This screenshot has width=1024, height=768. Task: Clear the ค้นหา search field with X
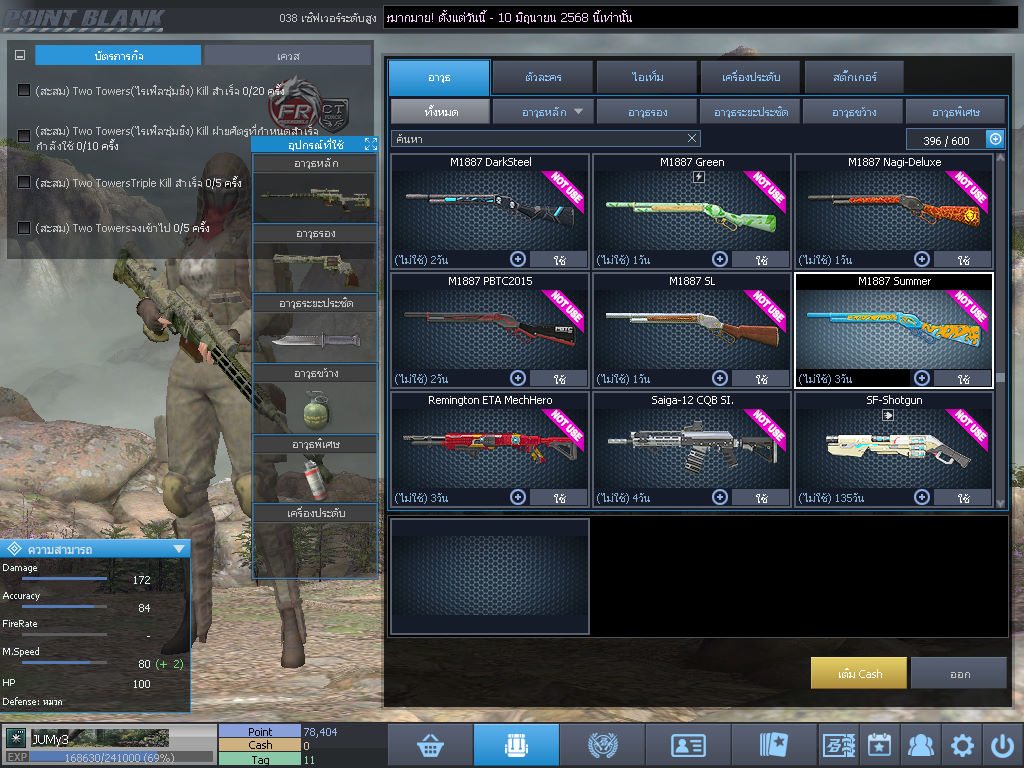click(x=692, y=138)
